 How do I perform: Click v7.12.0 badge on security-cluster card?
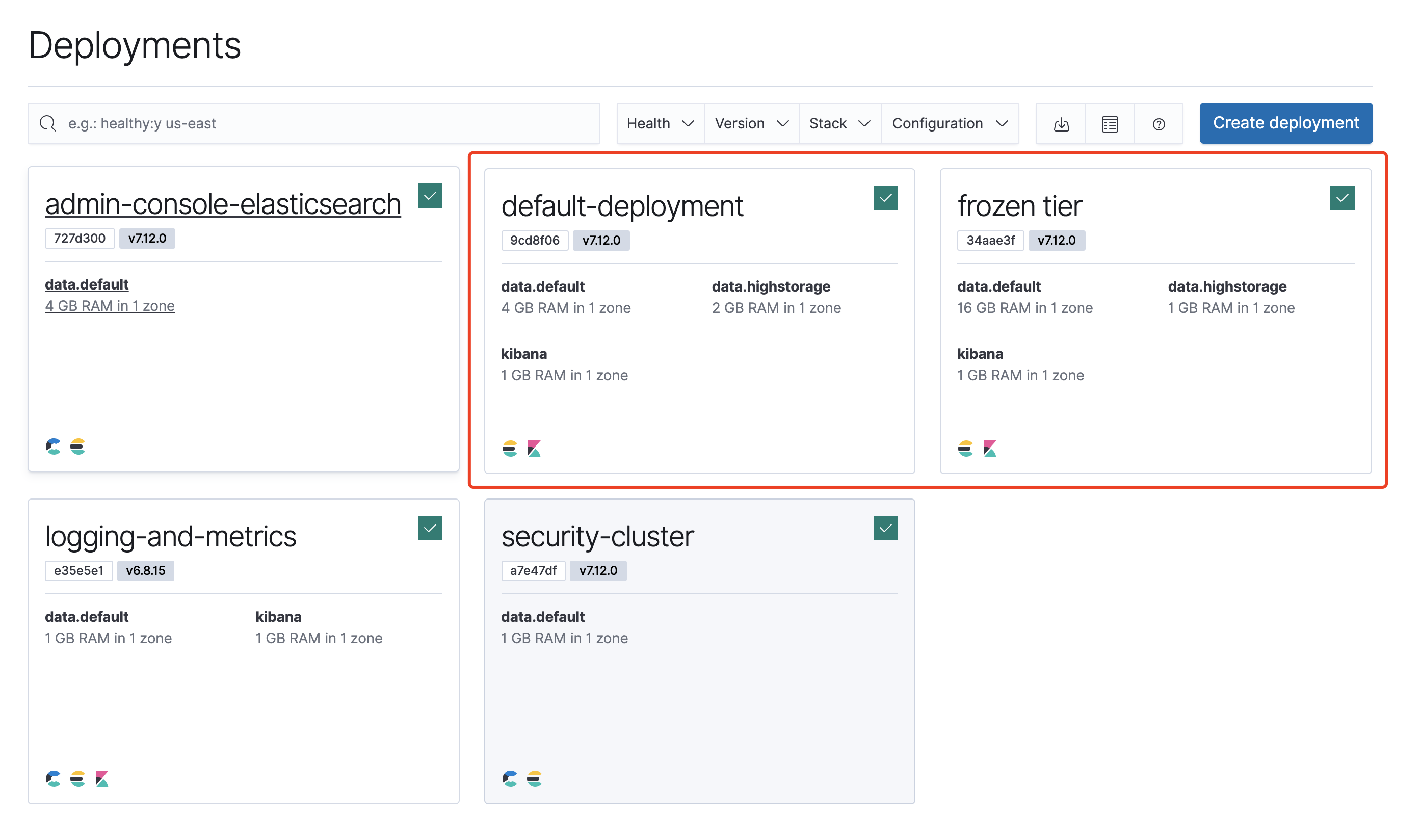coord(598,570)
